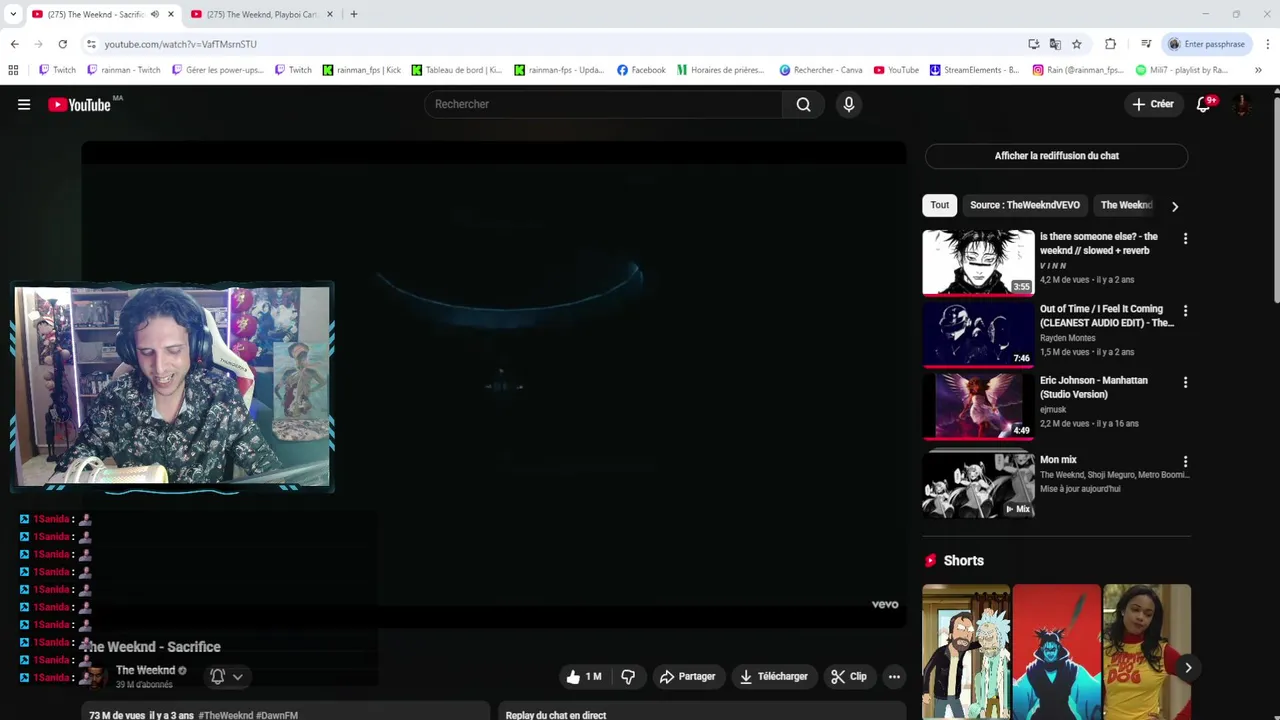
Task: Click the Rechercher search field
Action: point(603,104)
